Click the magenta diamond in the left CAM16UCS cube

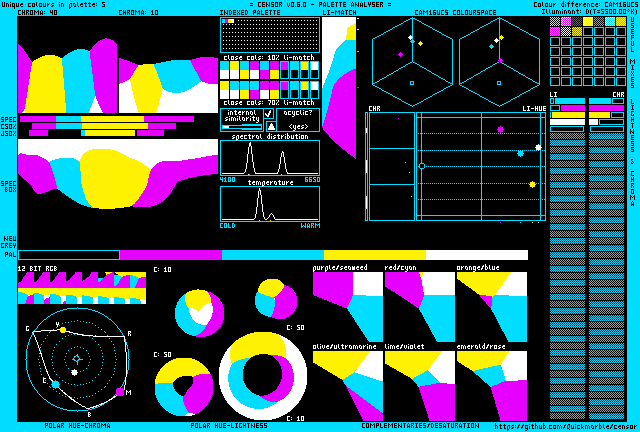coord(400,54)
